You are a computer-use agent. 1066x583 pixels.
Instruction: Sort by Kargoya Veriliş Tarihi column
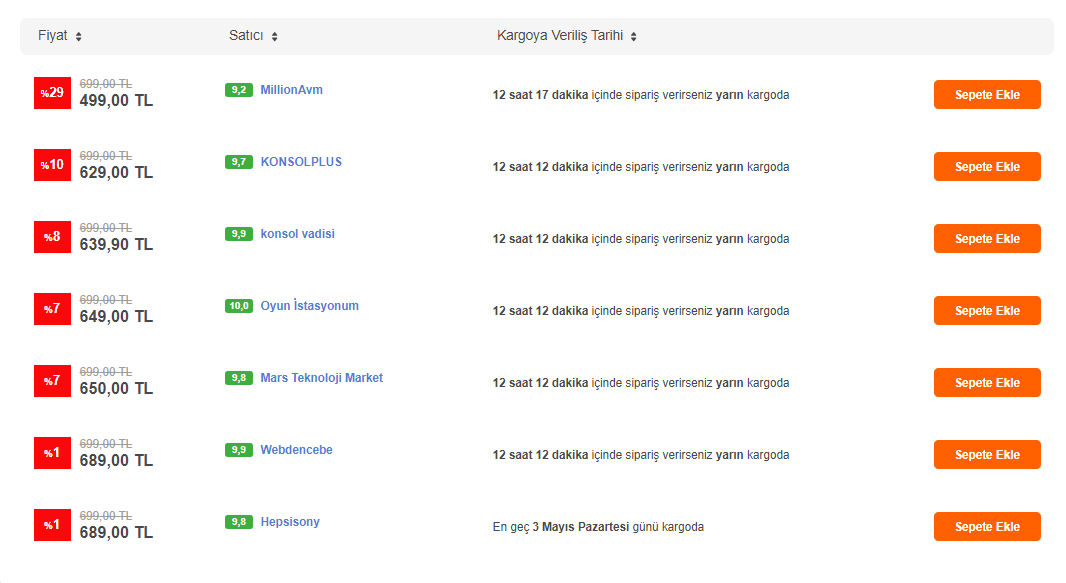pyautogui.click(x=566, y=35)
